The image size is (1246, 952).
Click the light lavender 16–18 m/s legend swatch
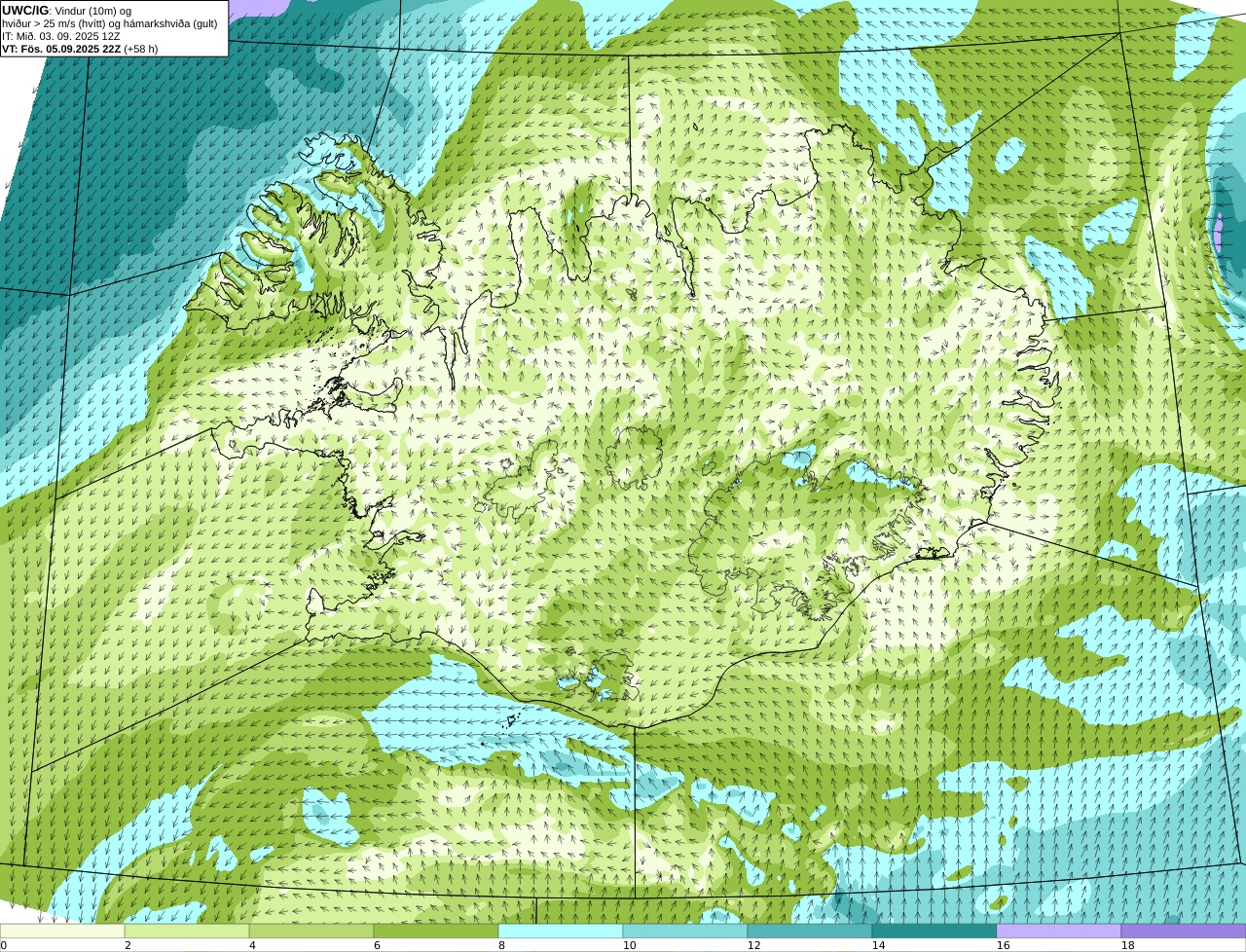click(x=1059, y=931)
